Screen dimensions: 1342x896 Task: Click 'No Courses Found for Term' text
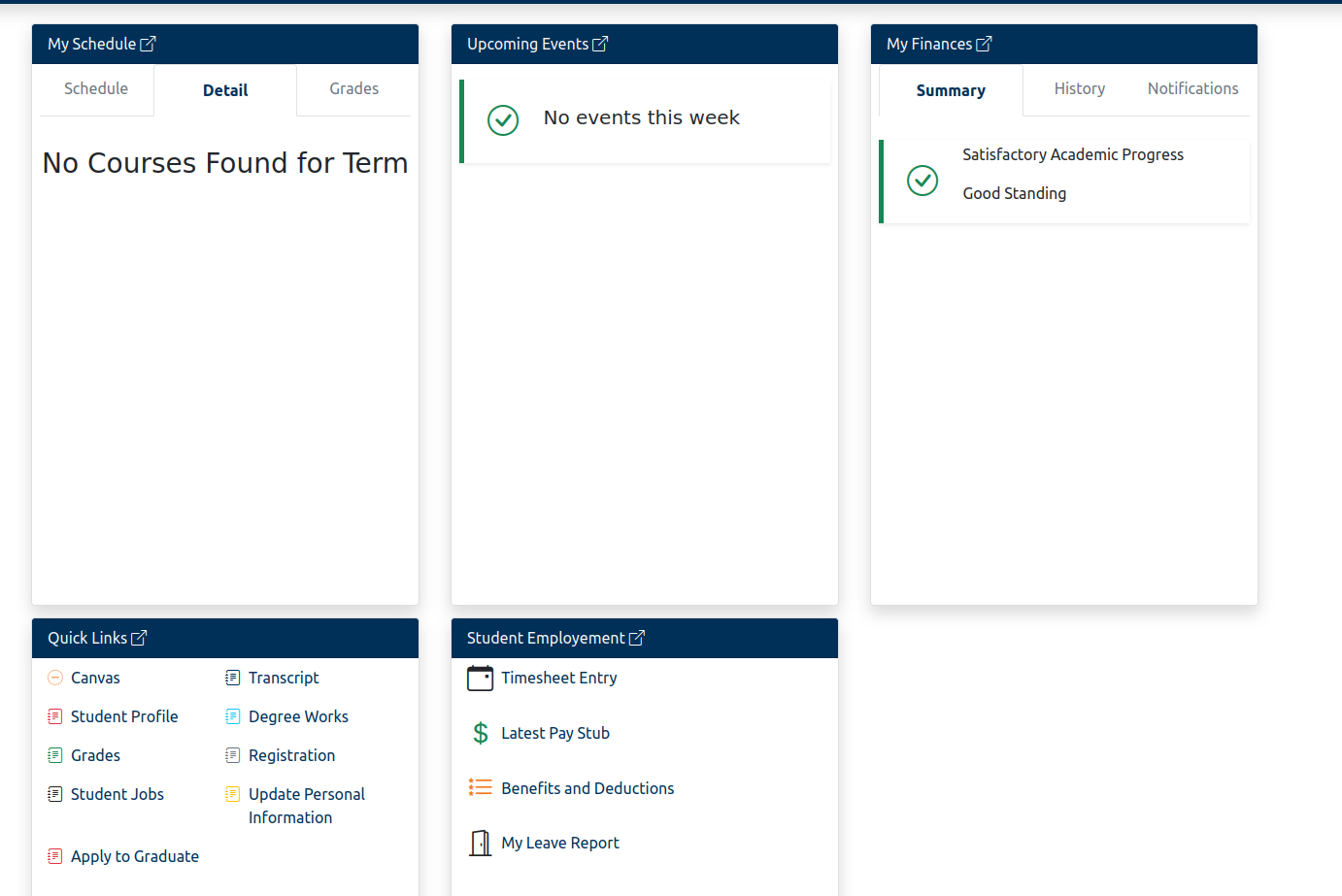coord(225,163)
